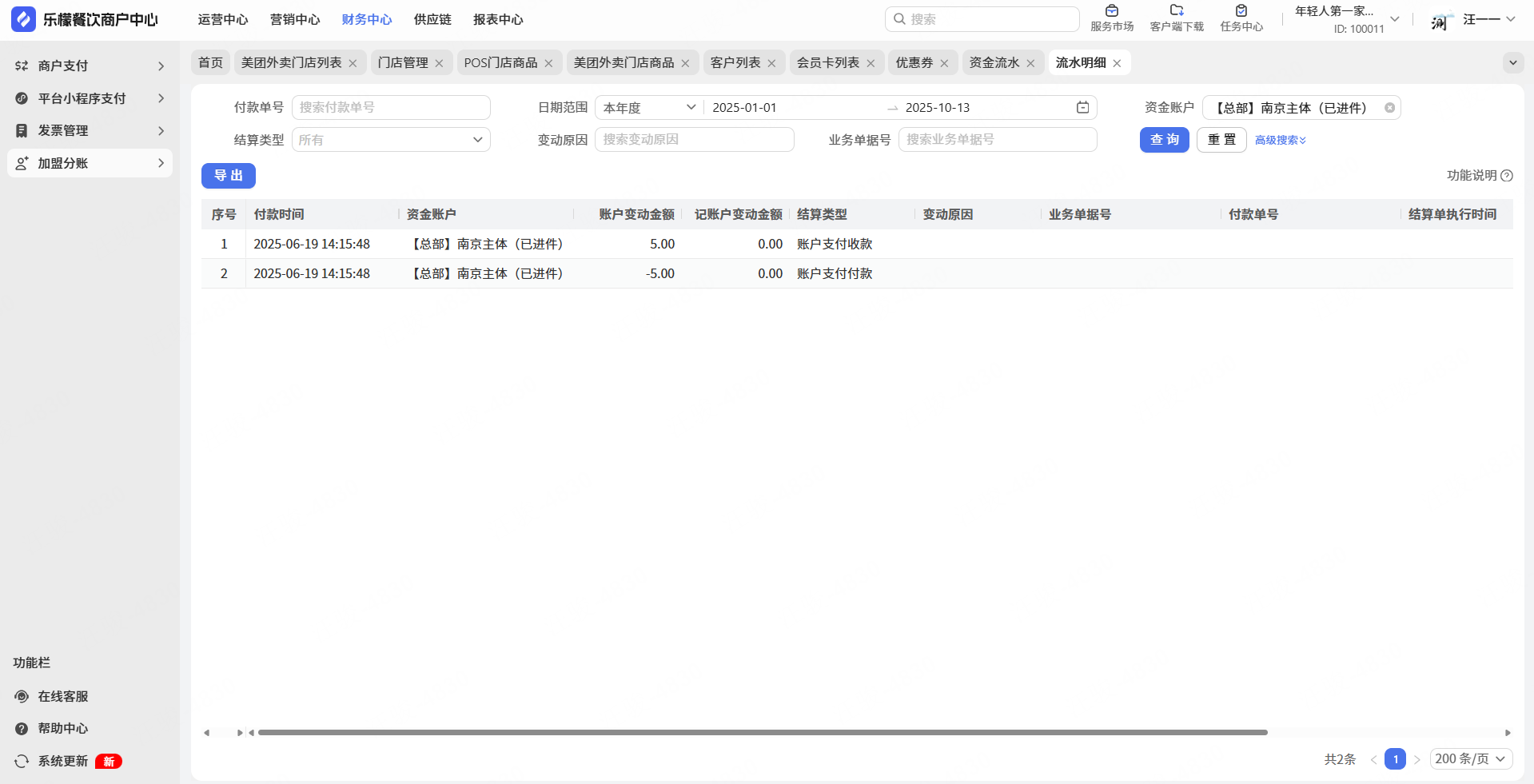Click the 重置 button
Viewport: 1534px width, 784px height.
click(1221, 140)
